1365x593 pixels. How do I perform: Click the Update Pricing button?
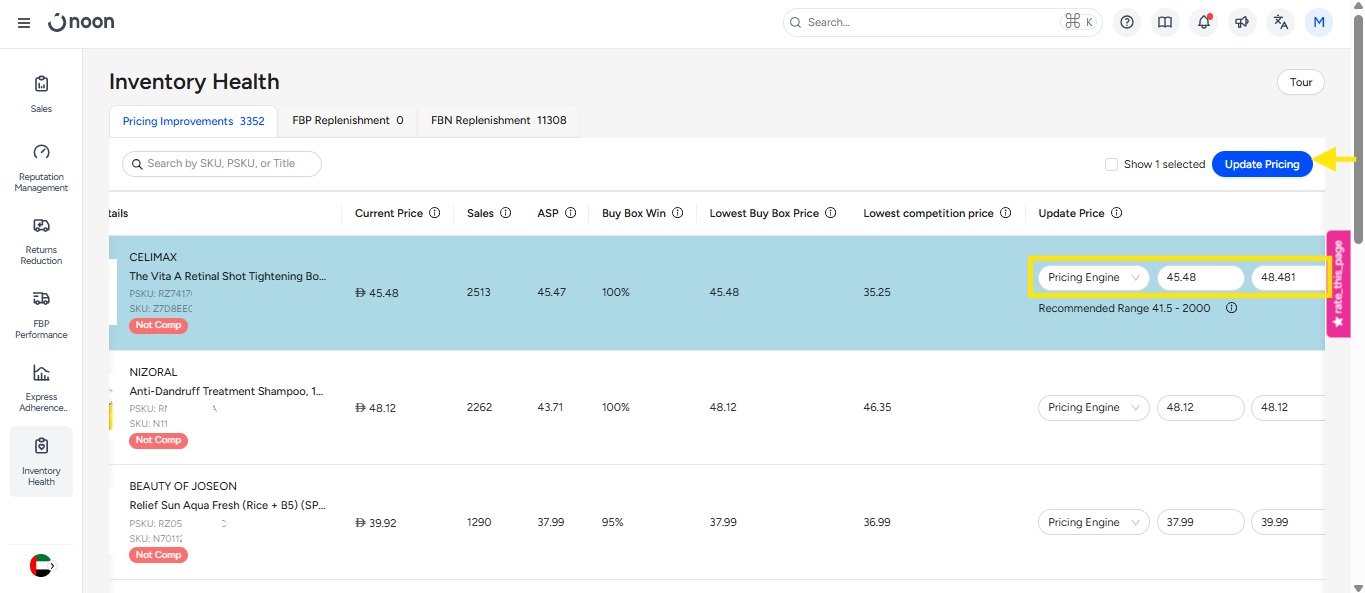click(x=1261, y=165)
